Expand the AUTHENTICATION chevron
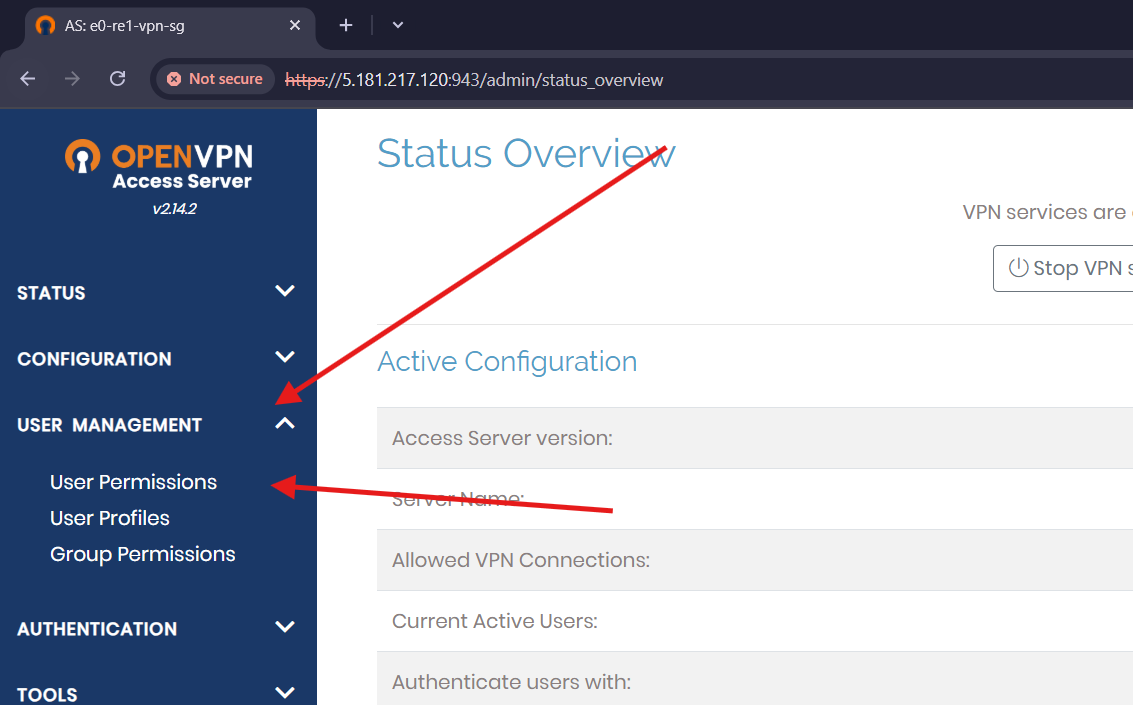 point(285,627)
